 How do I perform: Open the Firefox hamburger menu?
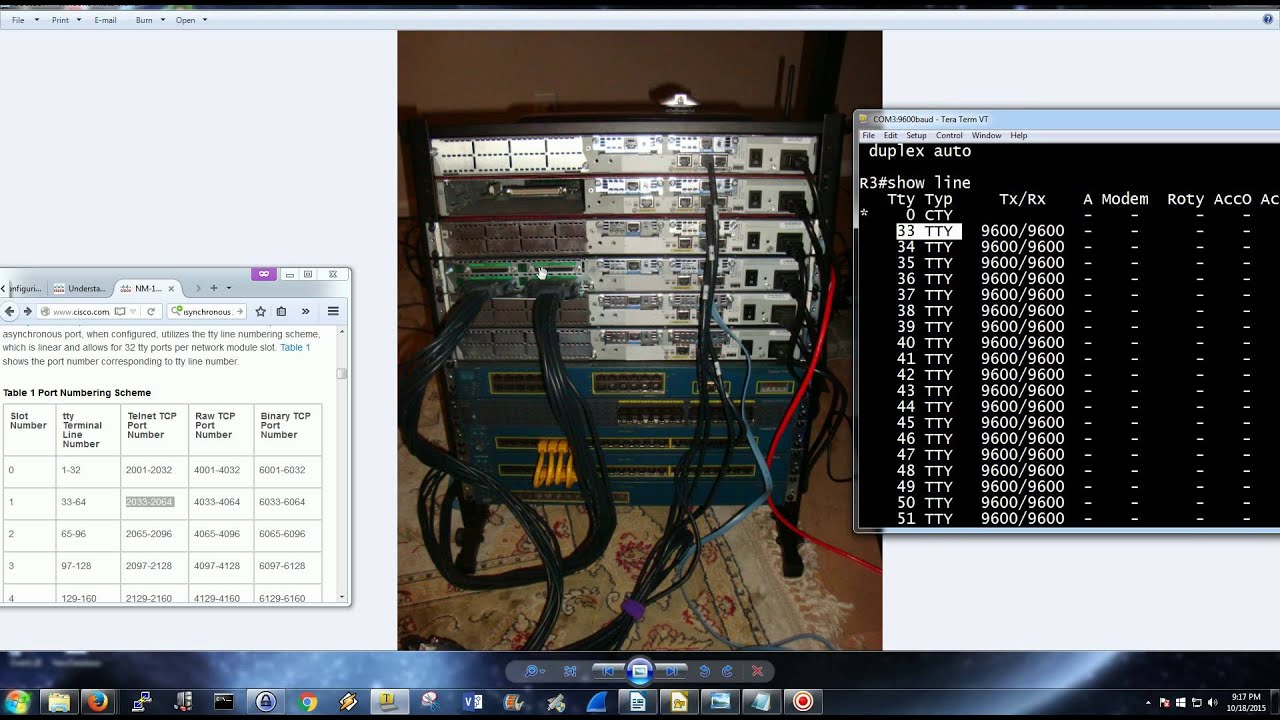tap(333, 311)
